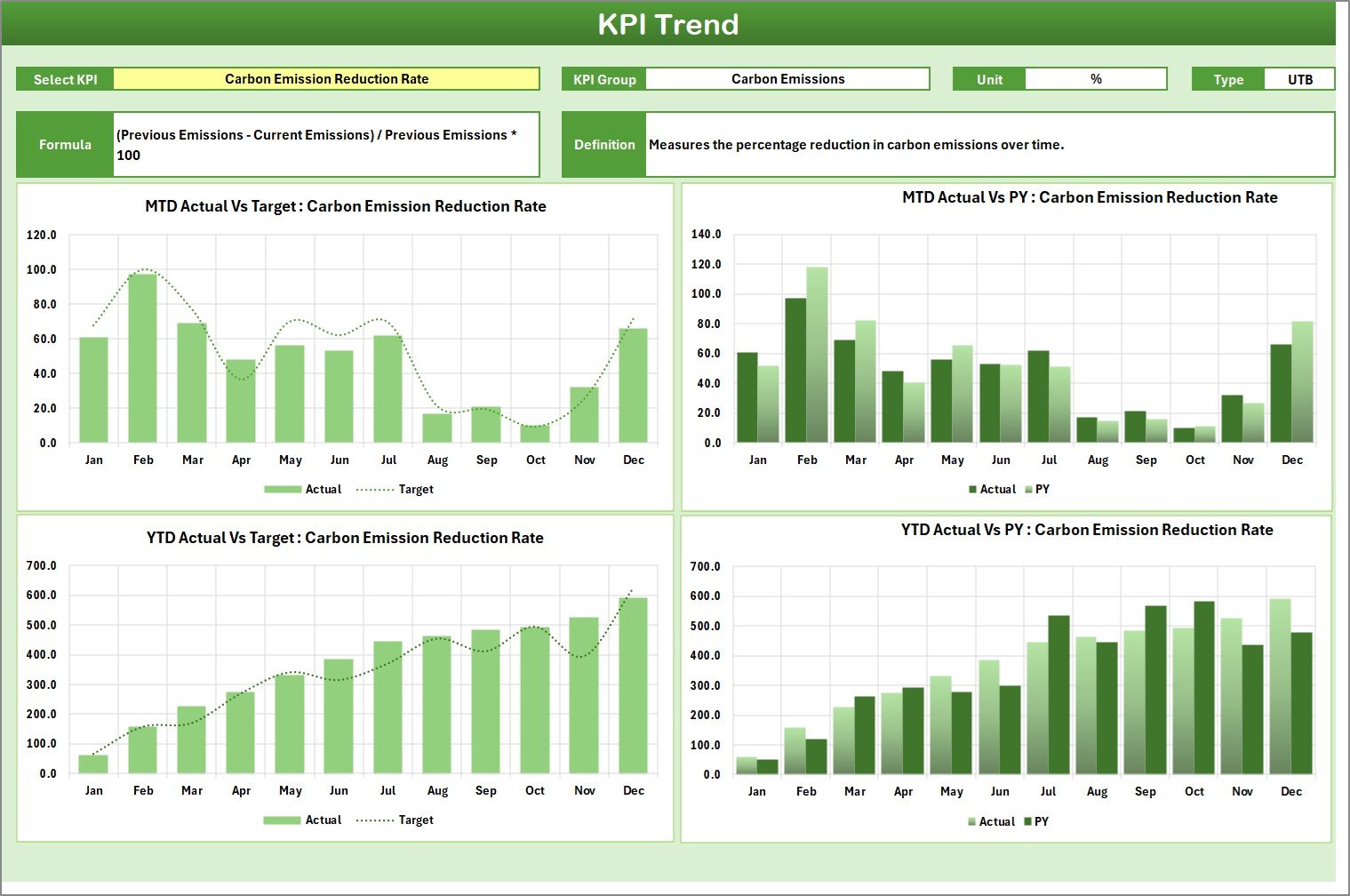Click the Jan axis label in YTD Actual Vs Target
The width and height of the screenshot is (1350, 896).
[94, 789]
